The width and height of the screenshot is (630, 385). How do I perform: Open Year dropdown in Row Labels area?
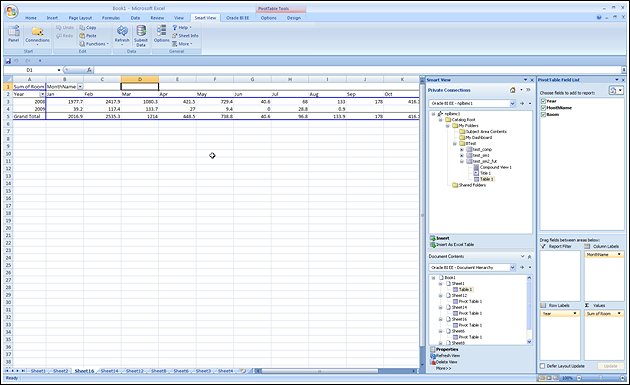pos(575,313)
